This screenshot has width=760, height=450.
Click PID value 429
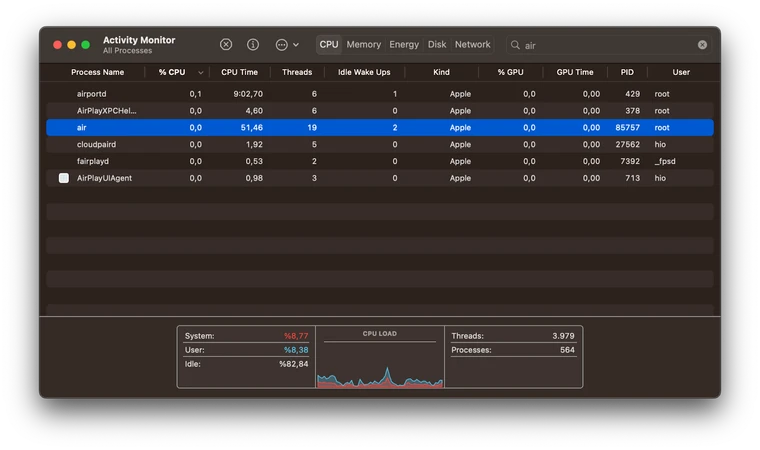(x=632, y=94)
